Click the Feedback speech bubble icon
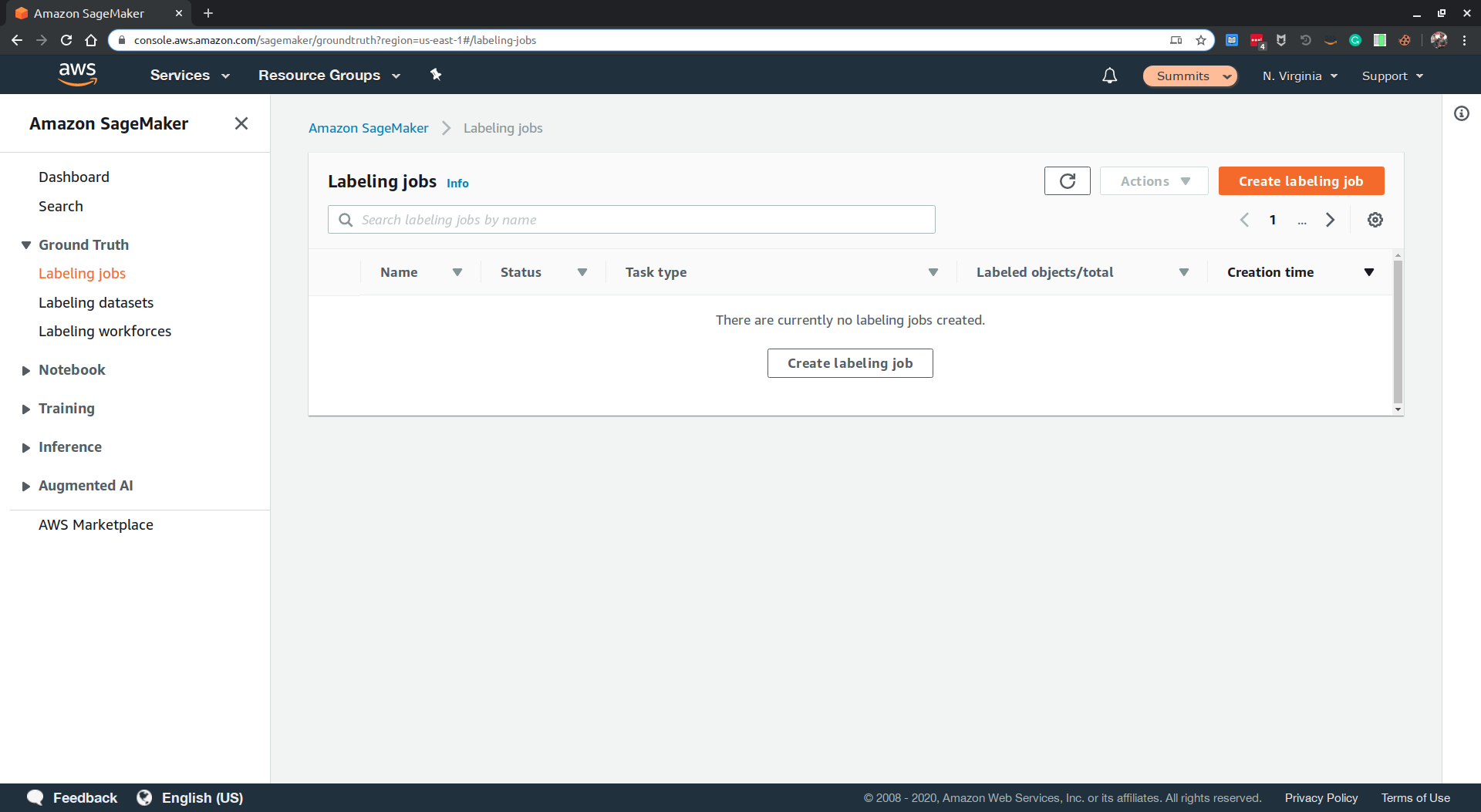The height and width of the screenshot is (812, 1481). [35, 797]
